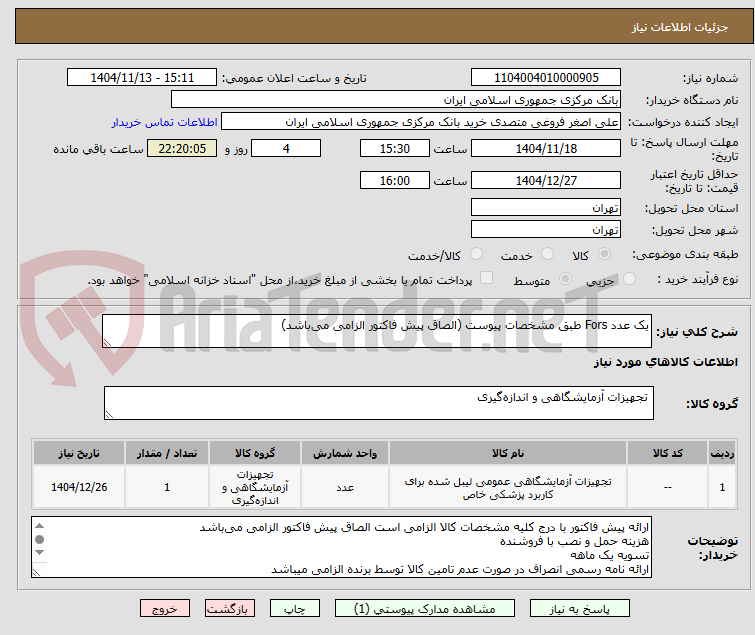Select the کالا/خدمت radio button
Screen dimensions: 755x635
click(476, 254)
